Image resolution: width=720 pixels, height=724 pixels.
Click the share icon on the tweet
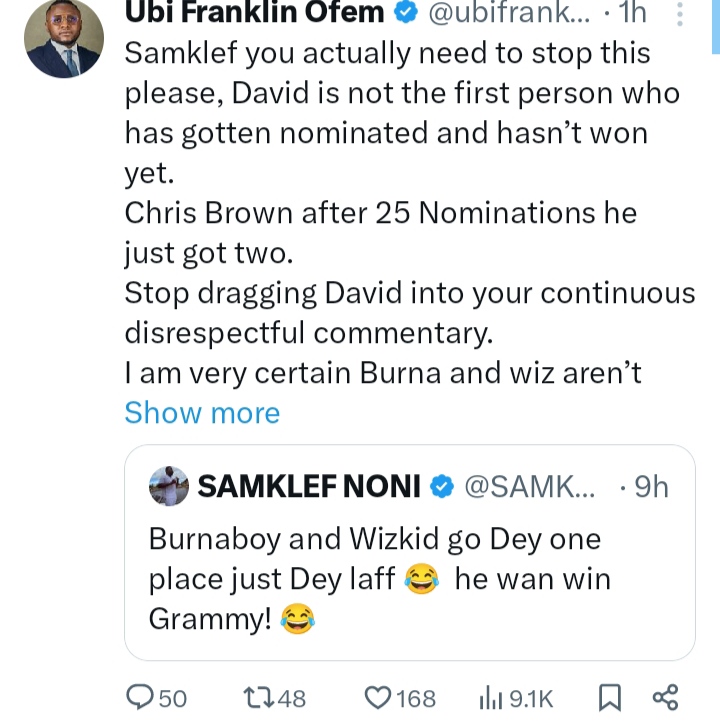(665, 698)
